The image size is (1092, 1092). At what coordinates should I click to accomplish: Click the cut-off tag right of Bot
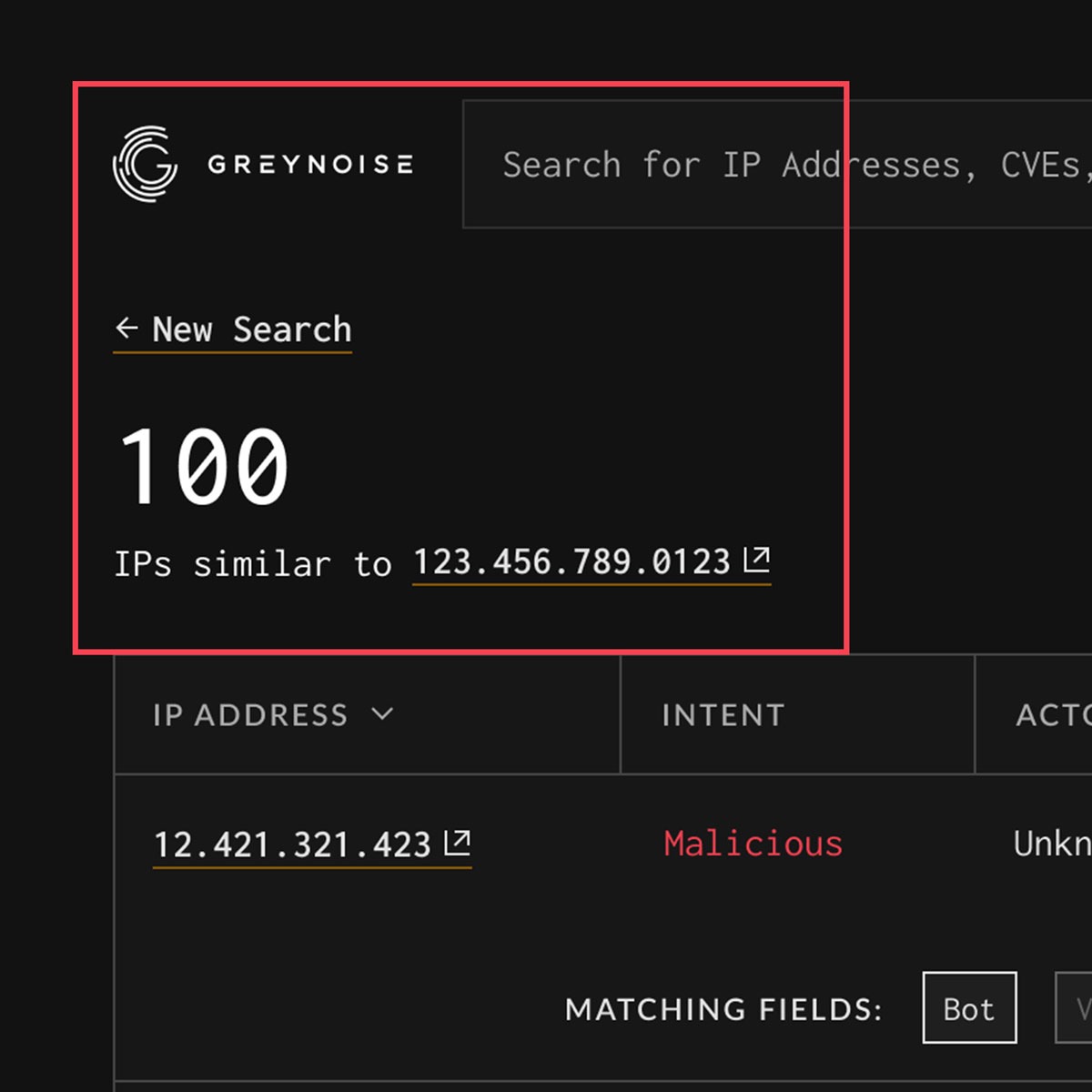(1076, 1008)
